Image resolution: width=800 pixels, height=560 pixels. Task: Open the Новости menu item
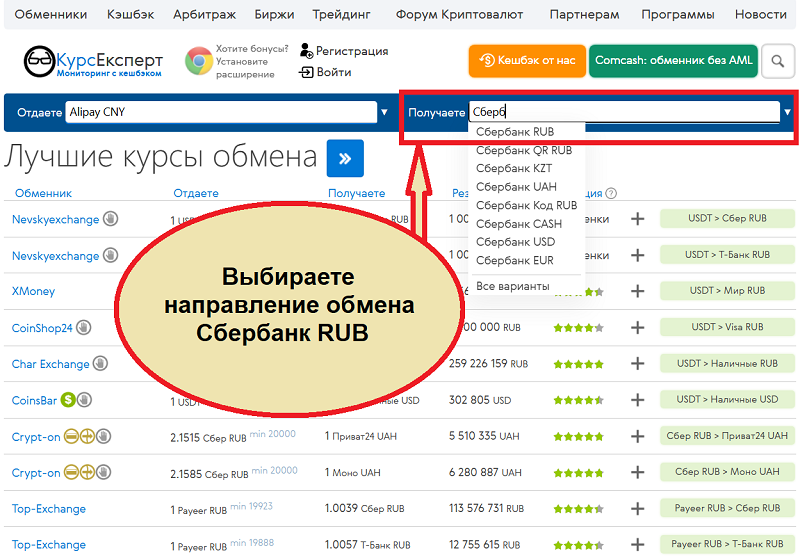pyautogui.click(x=760, y=14)
